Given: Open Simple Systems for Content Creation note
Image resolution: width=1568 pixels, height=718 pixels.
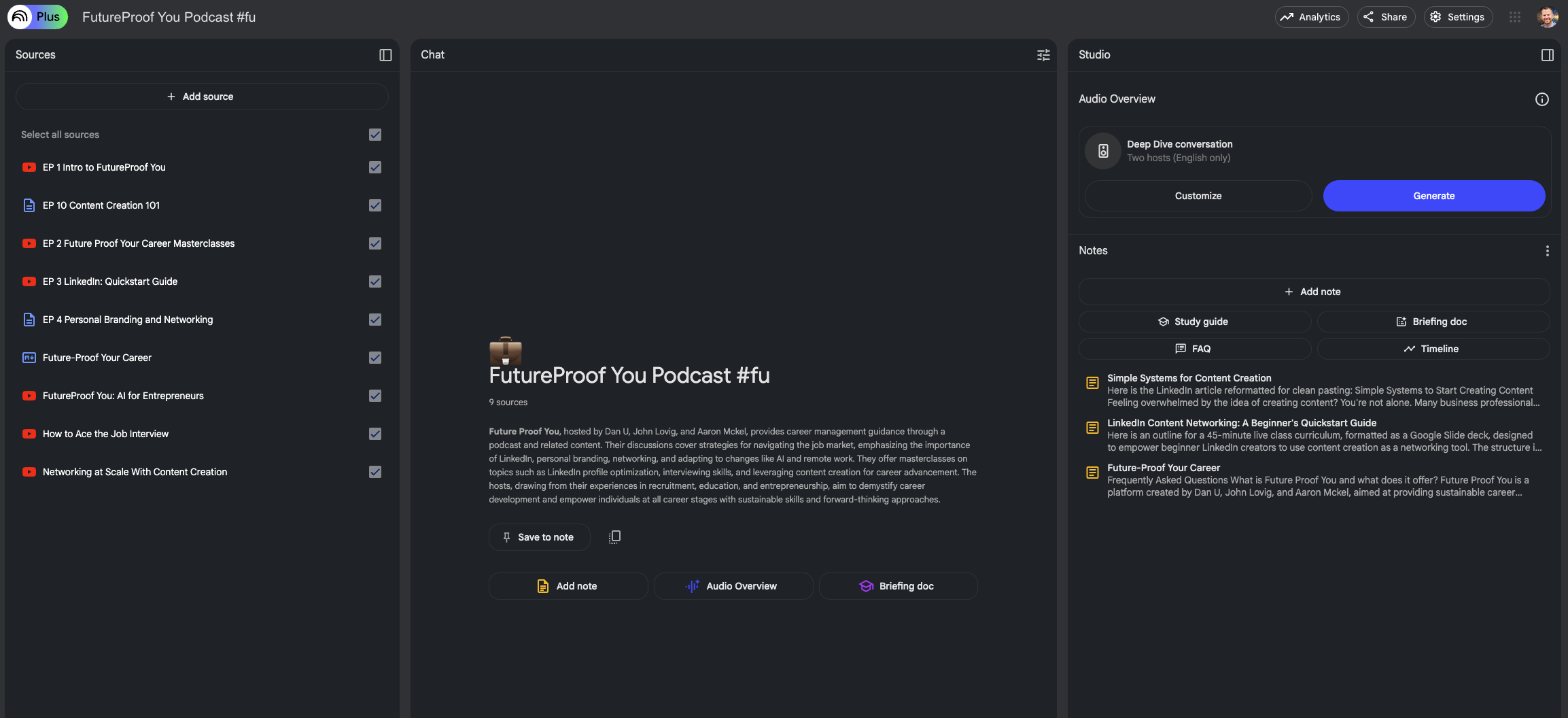Looking at the screenshot, I should 1314,390.
